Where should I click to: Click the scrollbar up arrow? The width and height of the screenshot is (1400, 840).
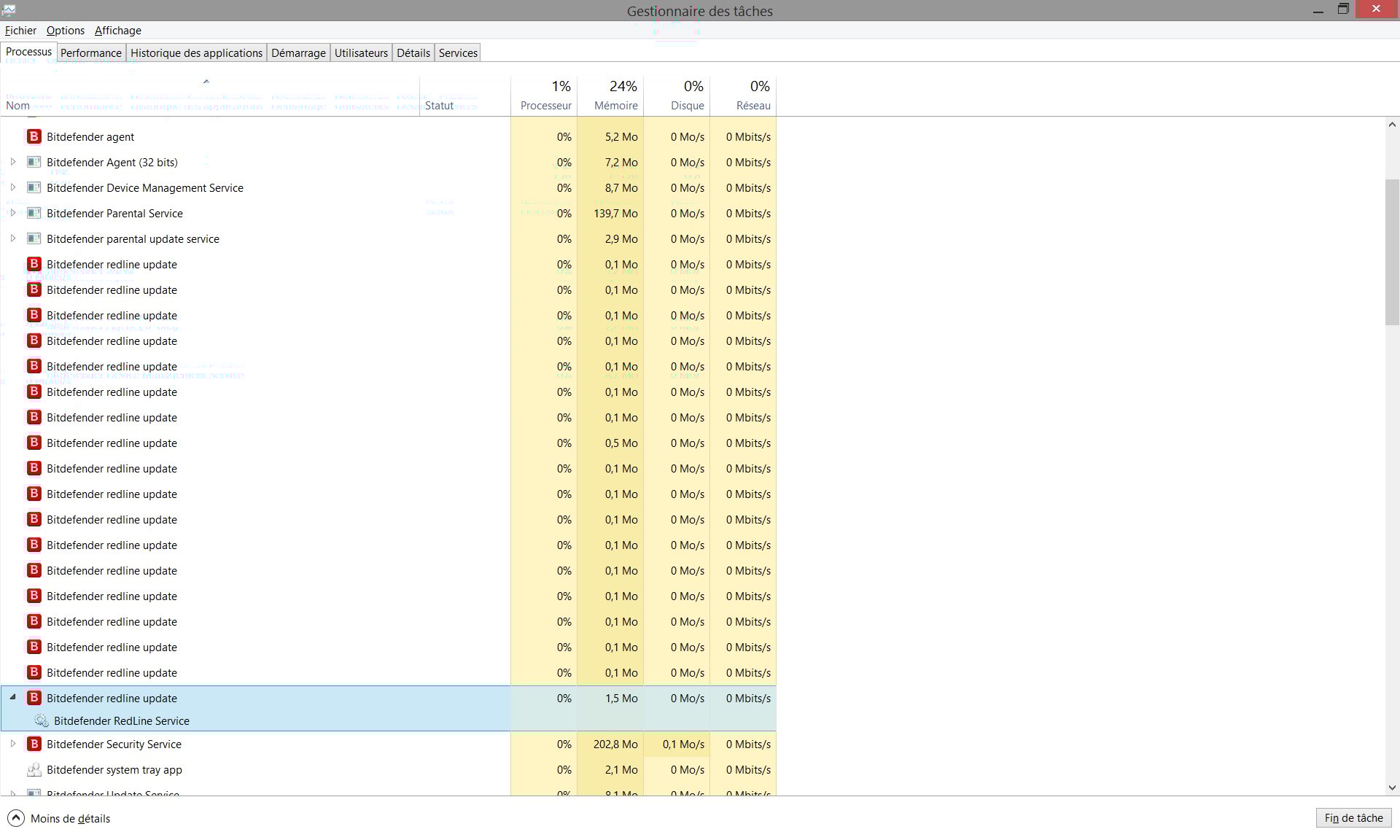tap(1392, 125)
